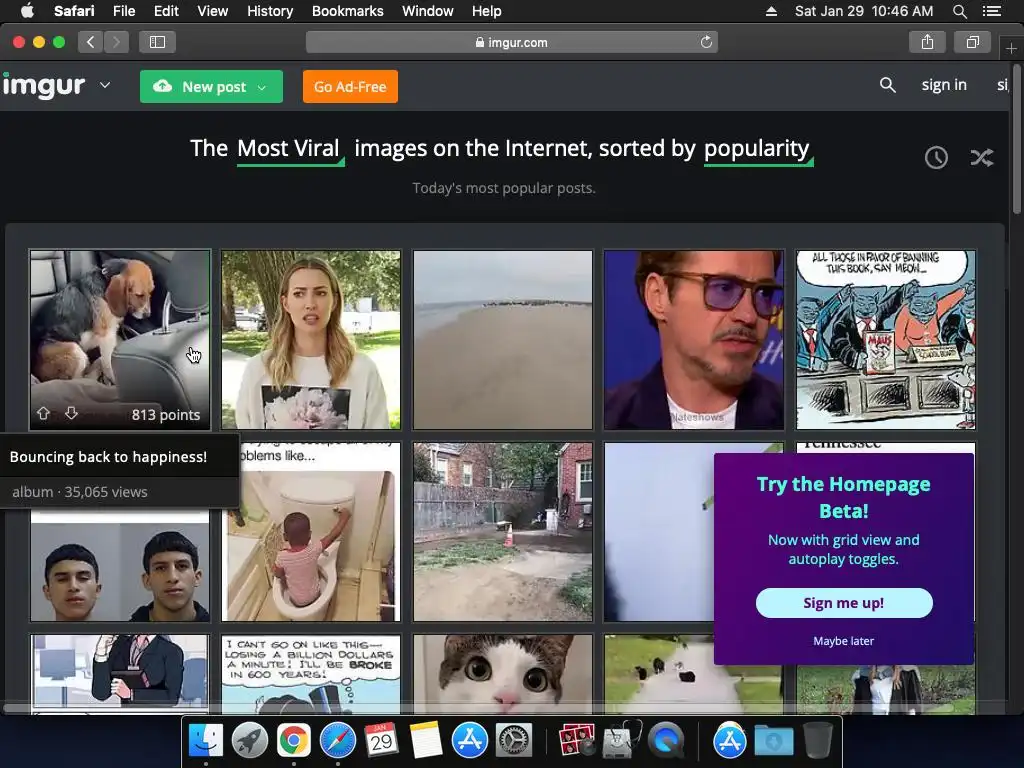Open the Downloads folder in Dock
Image resolution: width=1024 pixels, height=768 pixels.
[x=773, y=741]
